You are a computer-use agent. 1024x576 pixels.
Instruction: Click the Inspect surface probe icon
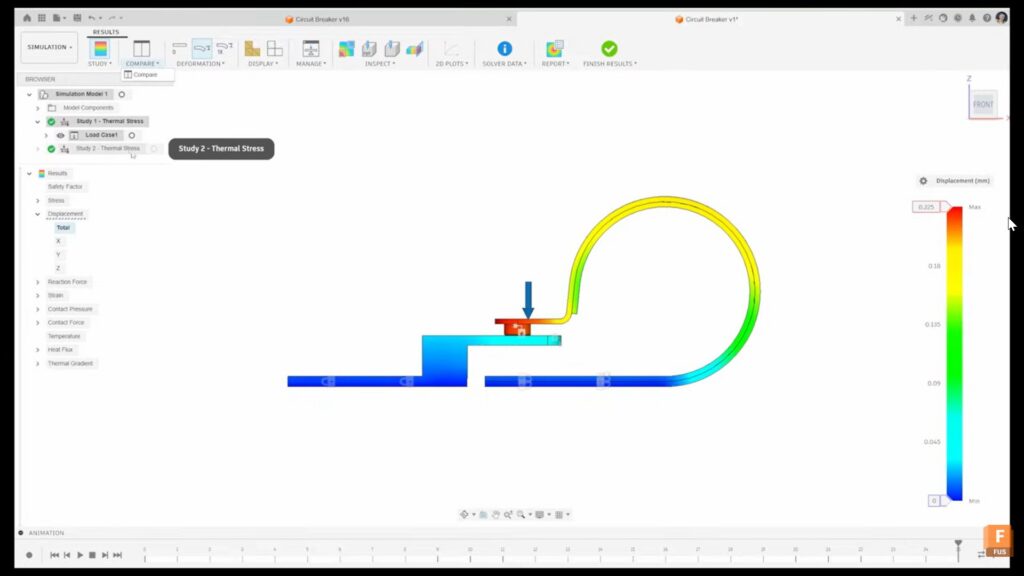pyautogui.click(x=369, y=49)
